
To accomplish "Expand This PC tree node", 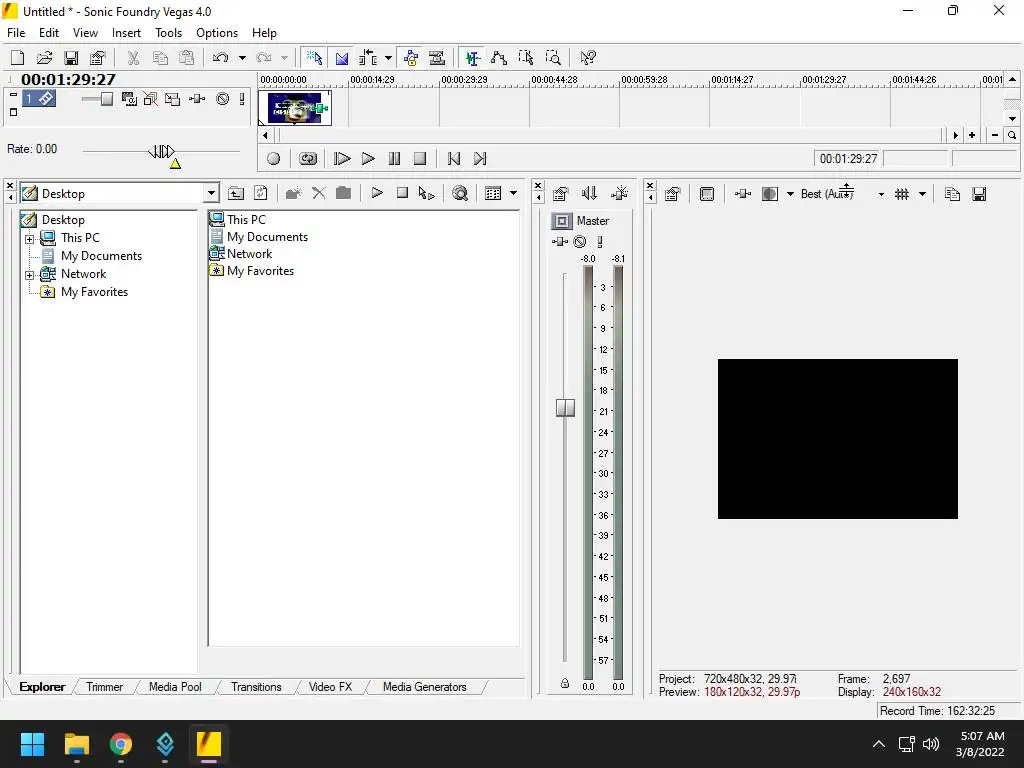I will 29,239.
